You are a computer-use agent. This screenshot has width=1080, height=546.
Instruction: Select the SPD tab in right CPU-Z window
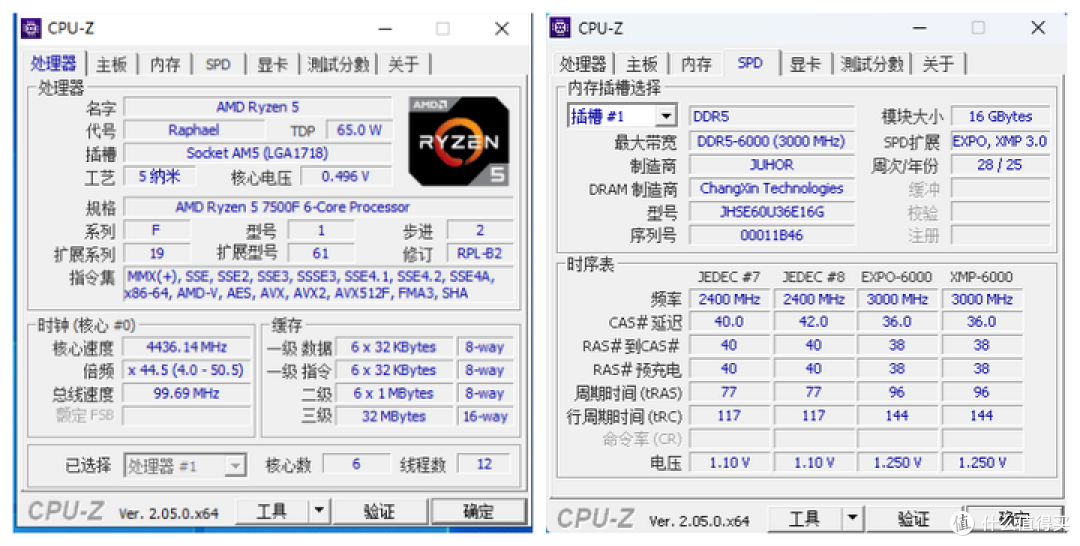750,63
